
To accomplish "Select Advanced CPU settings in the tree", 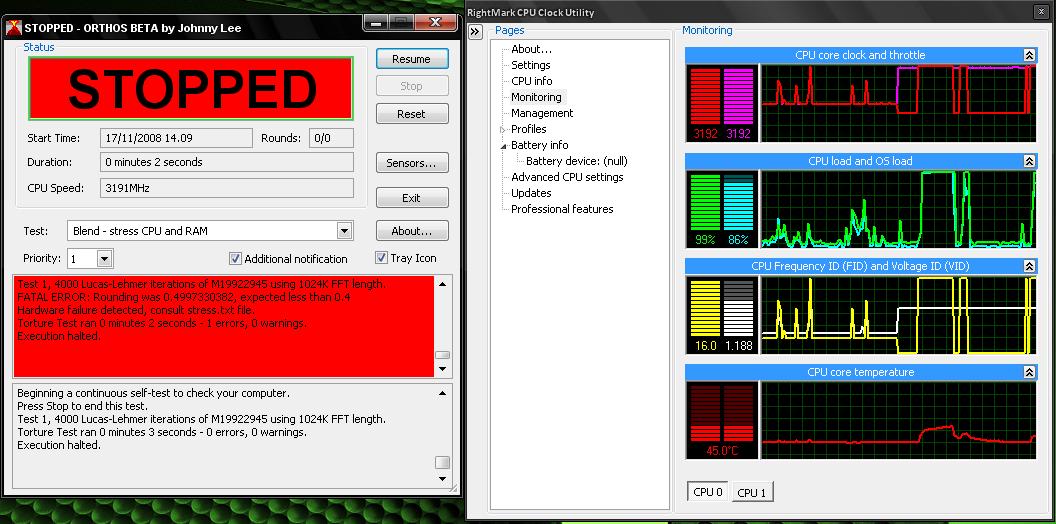I will point(567,177).
